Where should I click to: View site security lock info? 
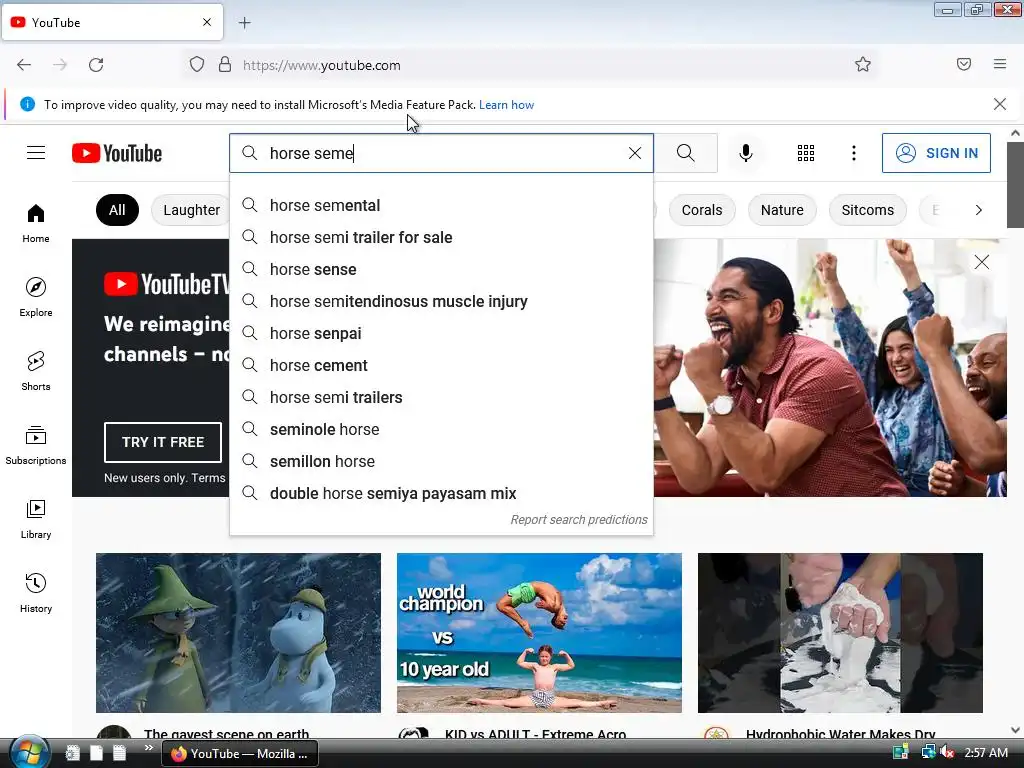click(225, 65)
